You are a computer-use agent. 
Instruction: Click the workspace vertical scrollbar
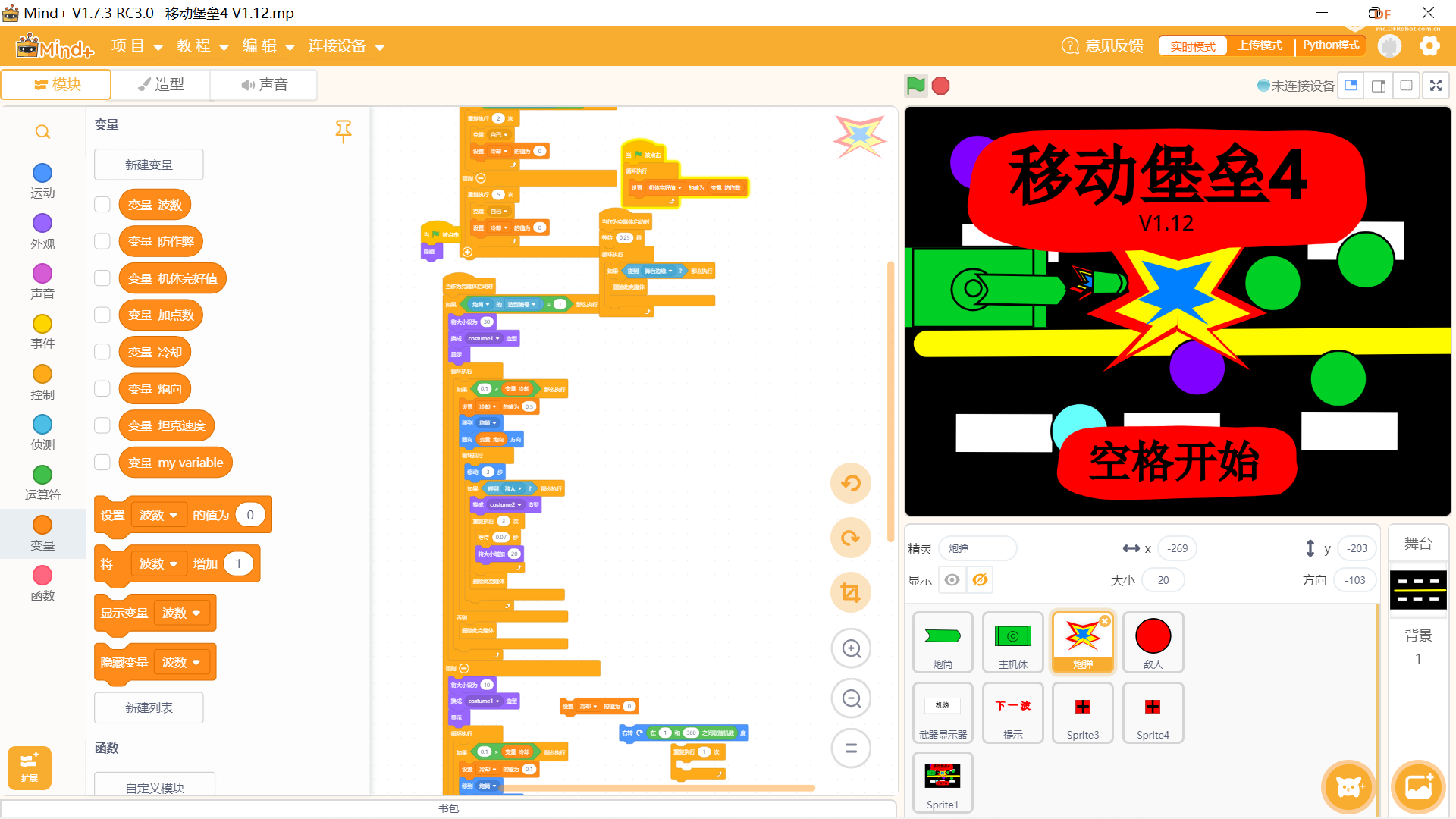[x=890, y=402]
